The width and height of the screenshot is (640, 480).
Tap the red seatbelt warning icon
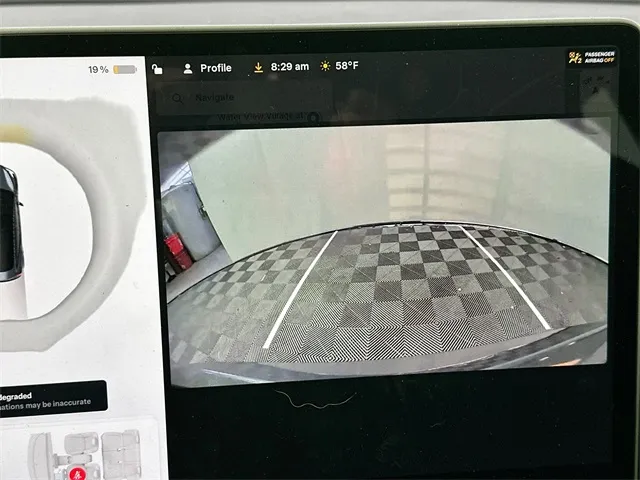78,472
